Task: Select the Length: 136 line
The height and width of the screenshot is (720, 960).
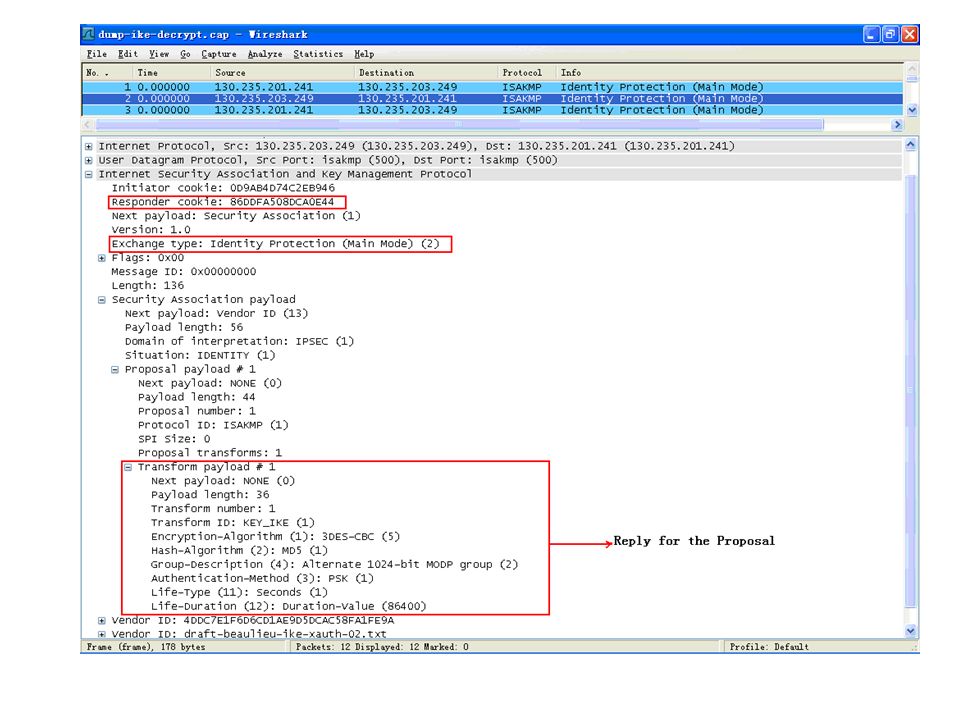Action: (148, 286)
